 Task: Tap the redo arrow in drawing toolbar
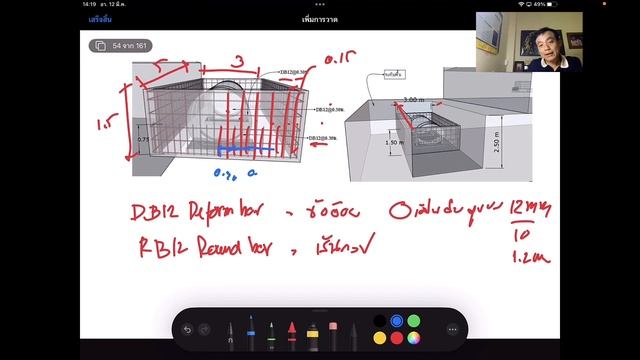[x=204, y=329]
